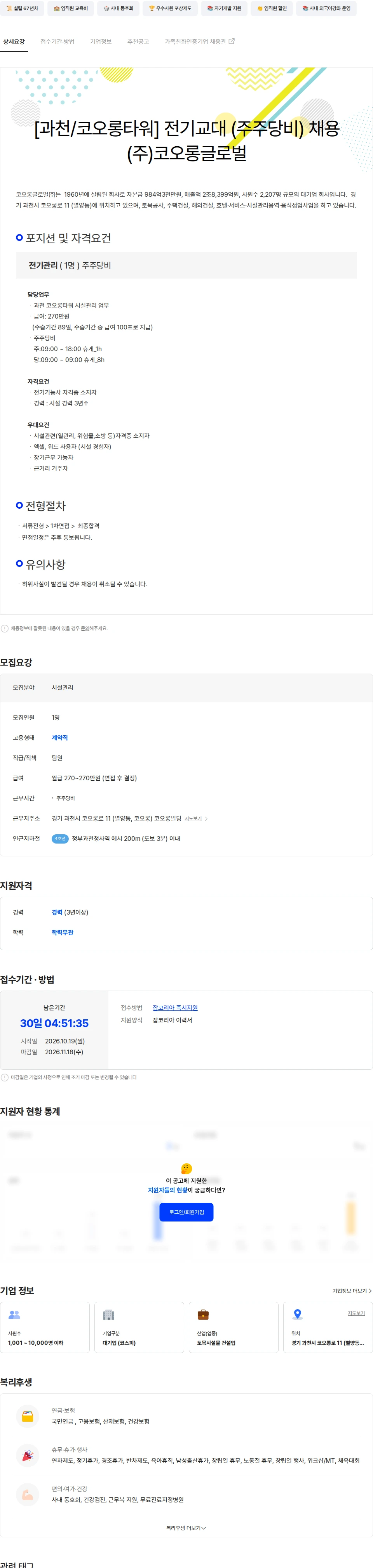This screenshot has width=373, height=1568.
Task: Click the 로그인/회원가입 button
Action: tap(186, 1212)
